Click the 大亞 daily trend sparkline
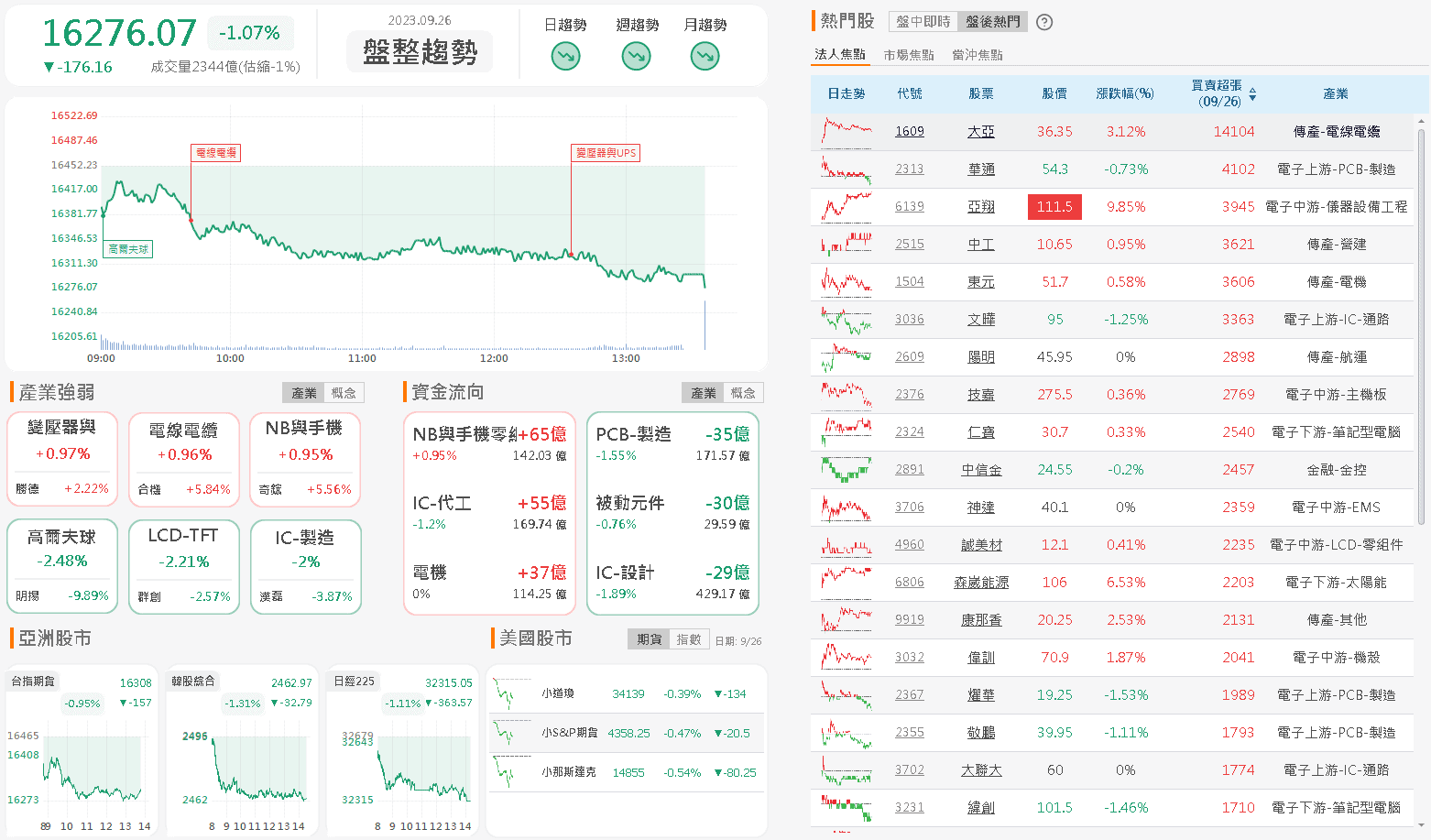 847,132
